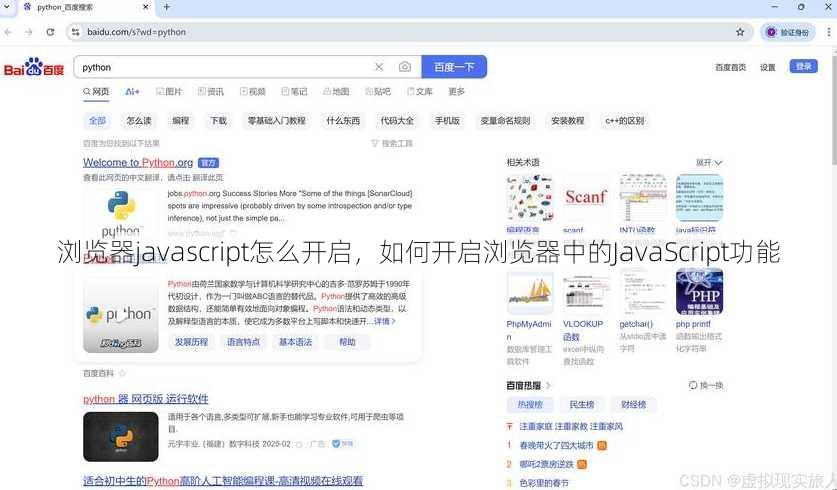Open hot search 春晚带火了四大城市

coord(556,445)
